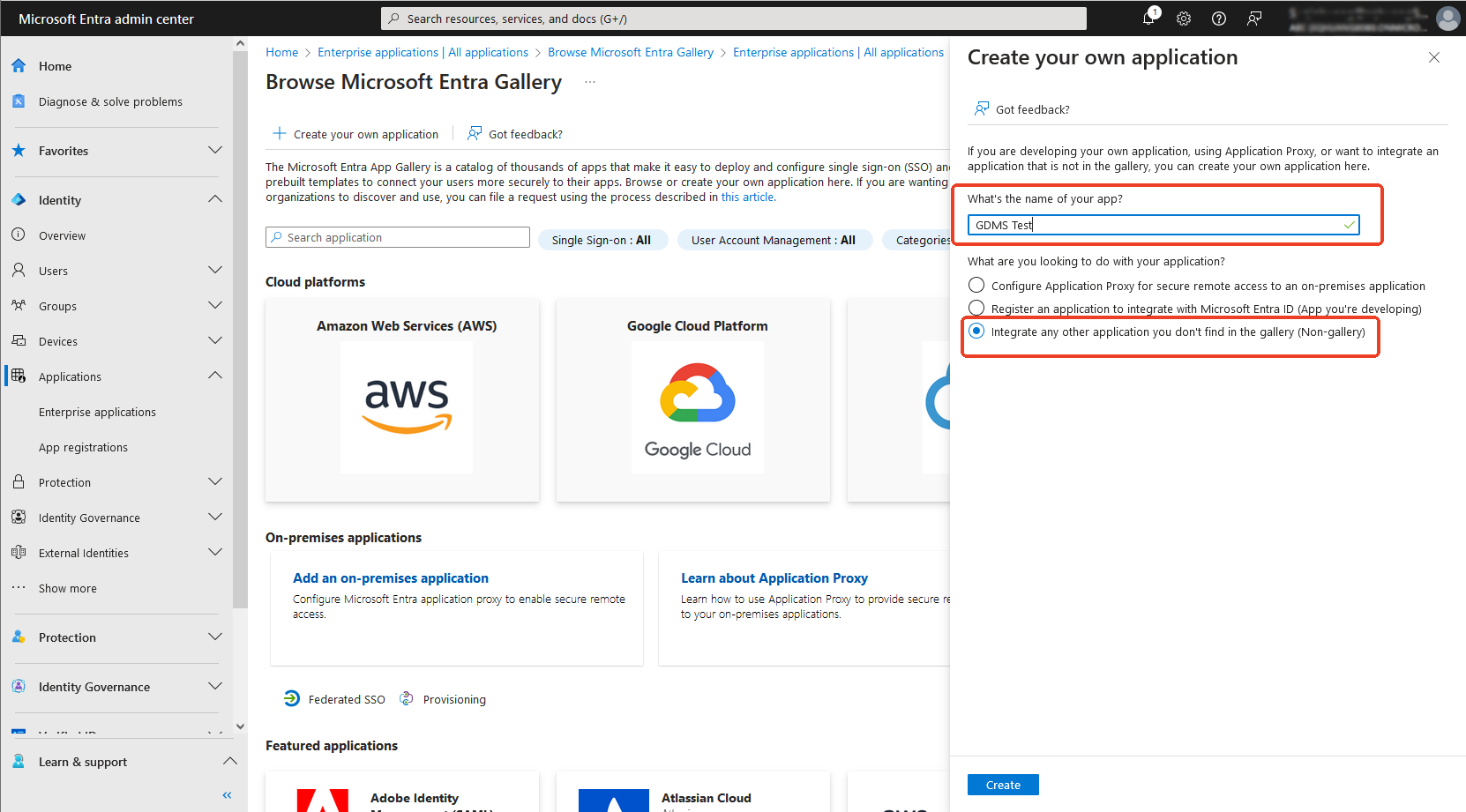Expand the top-level Protection section
Viewport: 1466px width, 812px height.
point(214,637)
